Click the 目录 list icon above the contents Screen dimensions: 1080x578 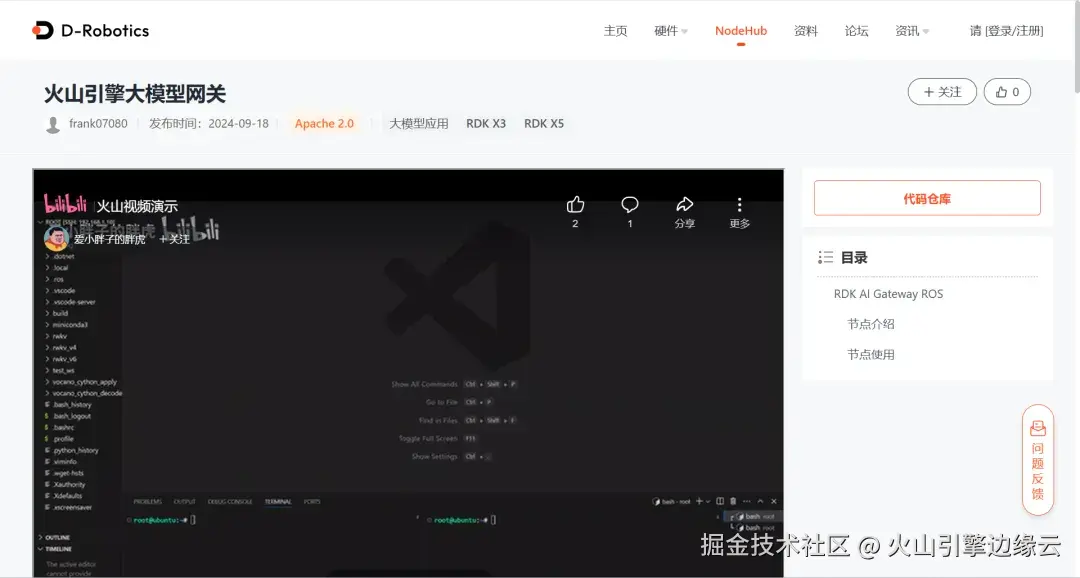[x=826, y=257]
